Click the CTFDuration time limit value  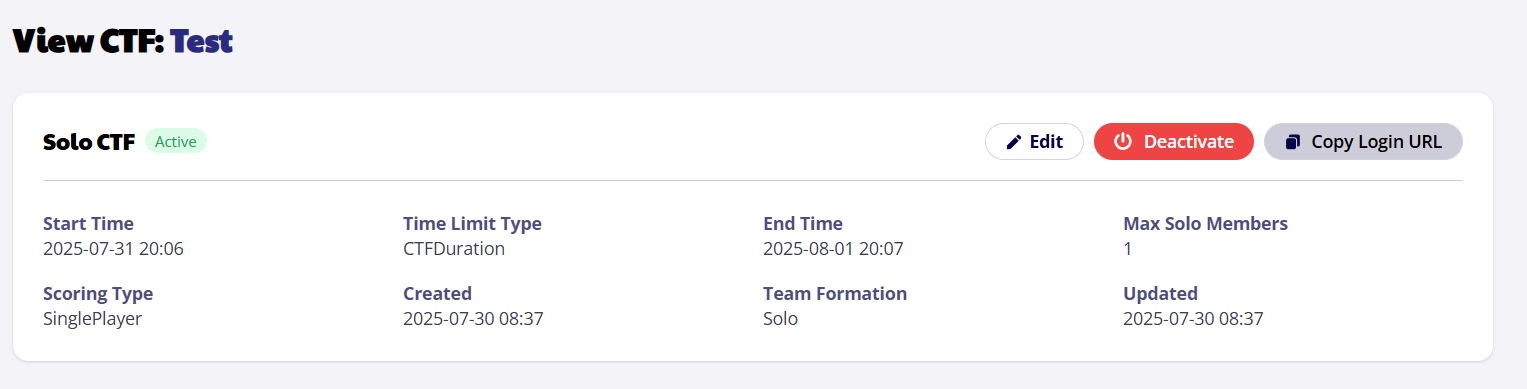[x=454, y=249]
